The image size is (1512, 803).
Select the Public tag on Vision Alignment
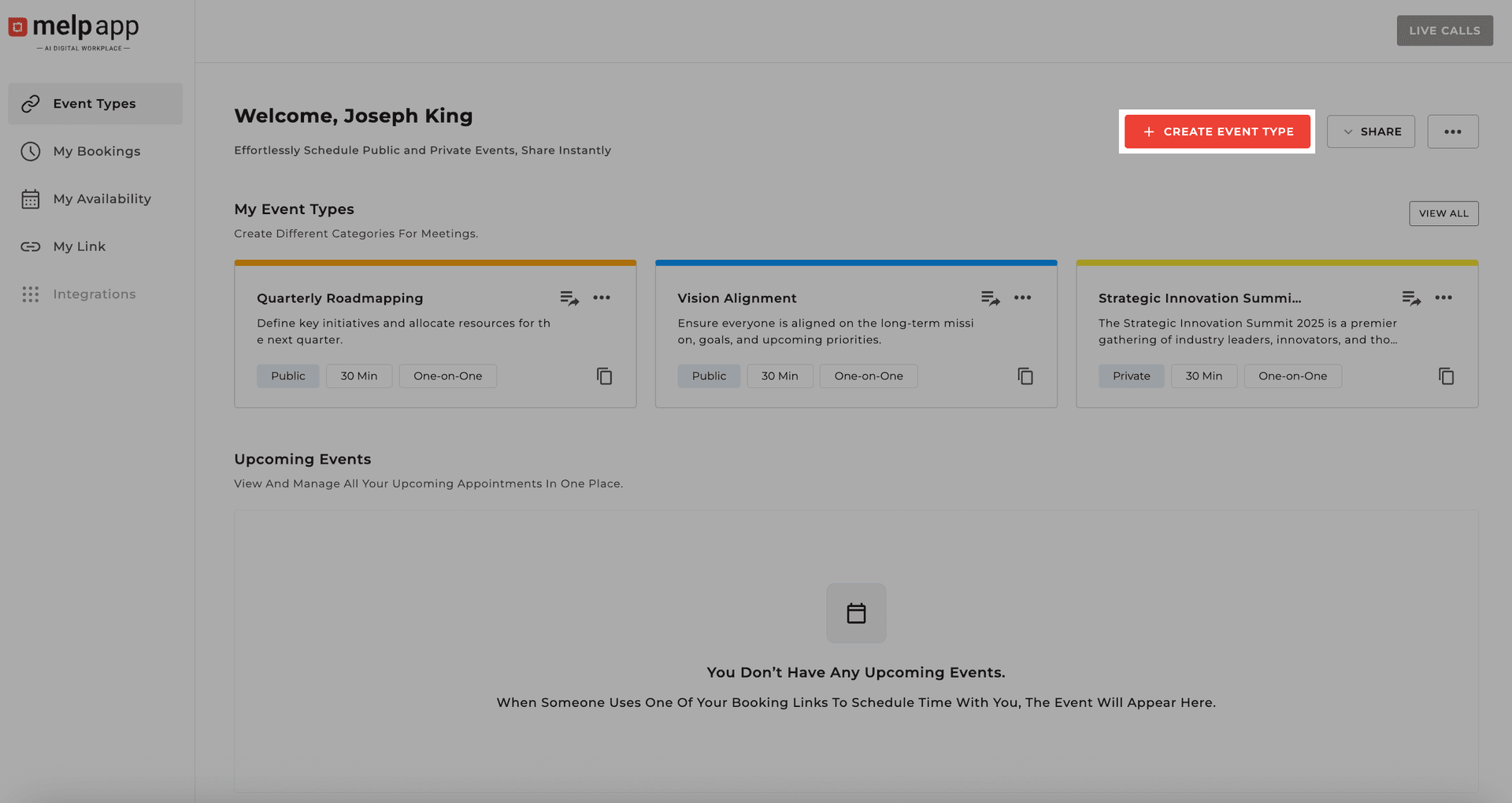708,376
